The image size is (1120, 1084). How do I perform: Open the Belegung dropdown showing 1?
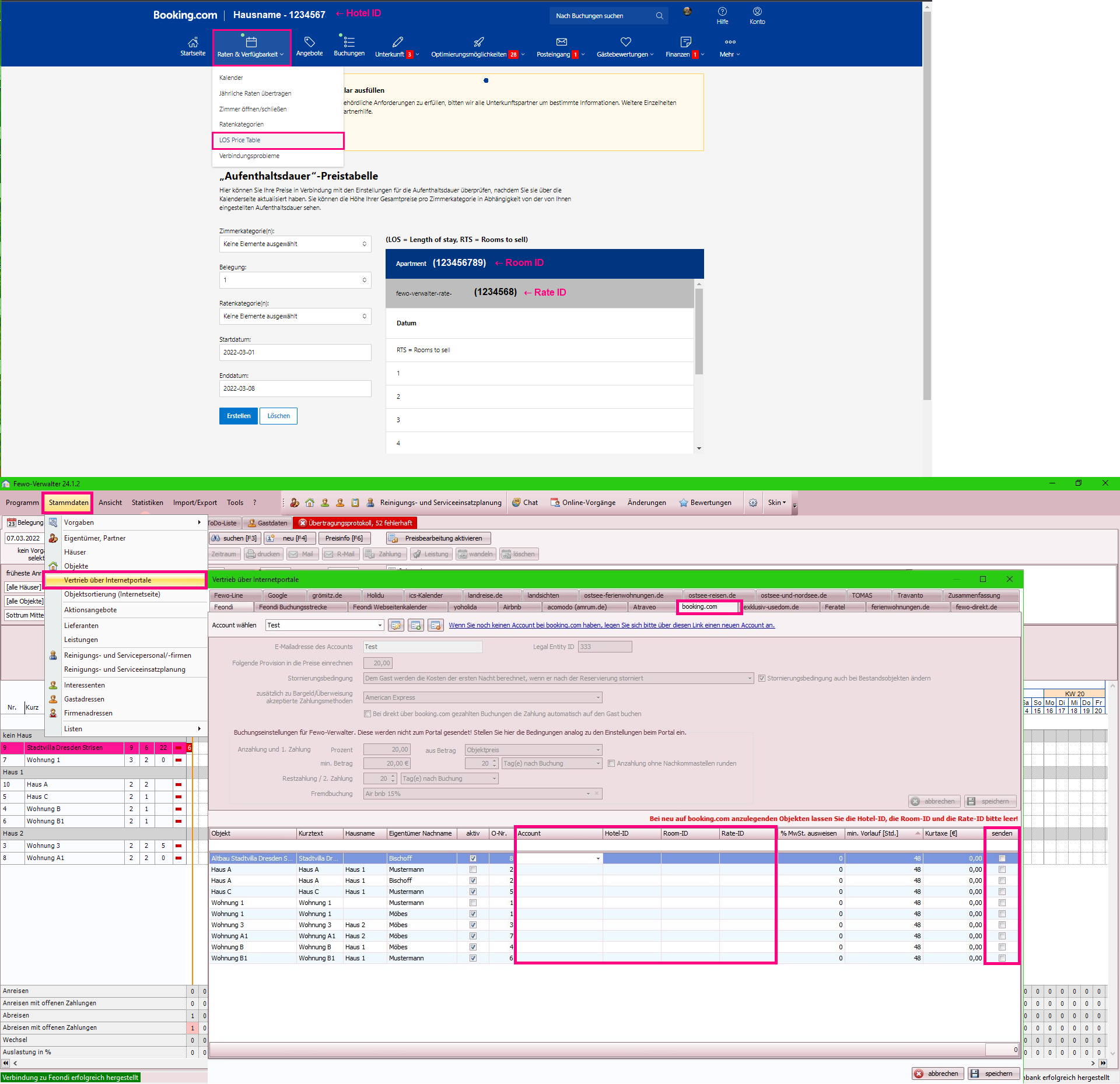pyautogui.click(x=295, y=280)
